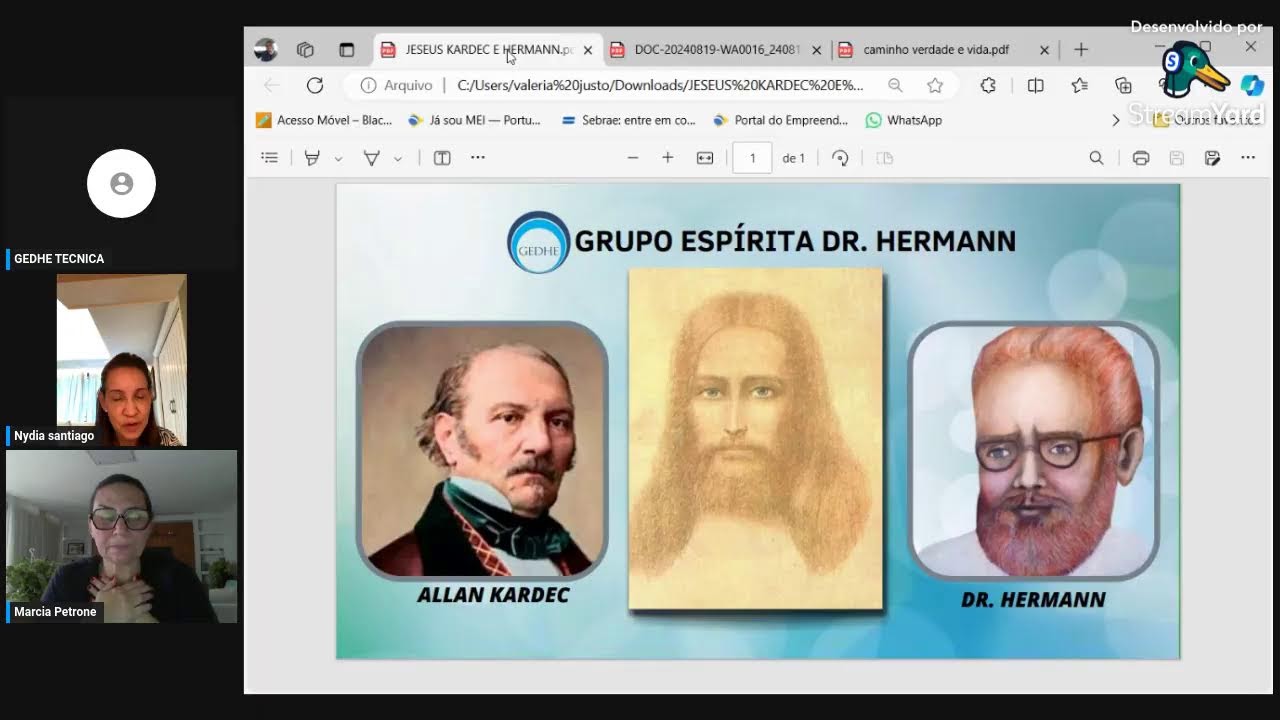The image size is (1280, 720).
Task: Open the tab actions menu icon
Action: click(346, 49)
